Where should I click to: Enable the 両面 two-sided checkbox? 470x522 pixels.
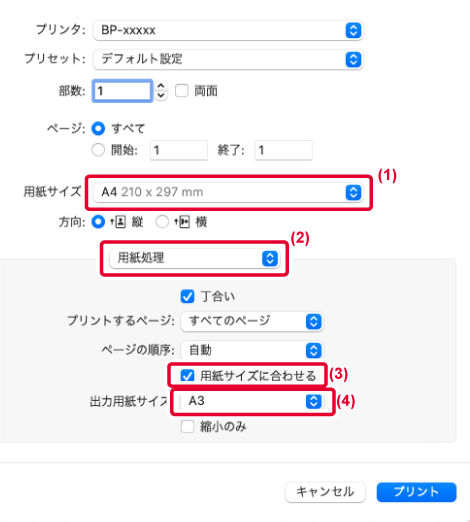coord(182,91)
